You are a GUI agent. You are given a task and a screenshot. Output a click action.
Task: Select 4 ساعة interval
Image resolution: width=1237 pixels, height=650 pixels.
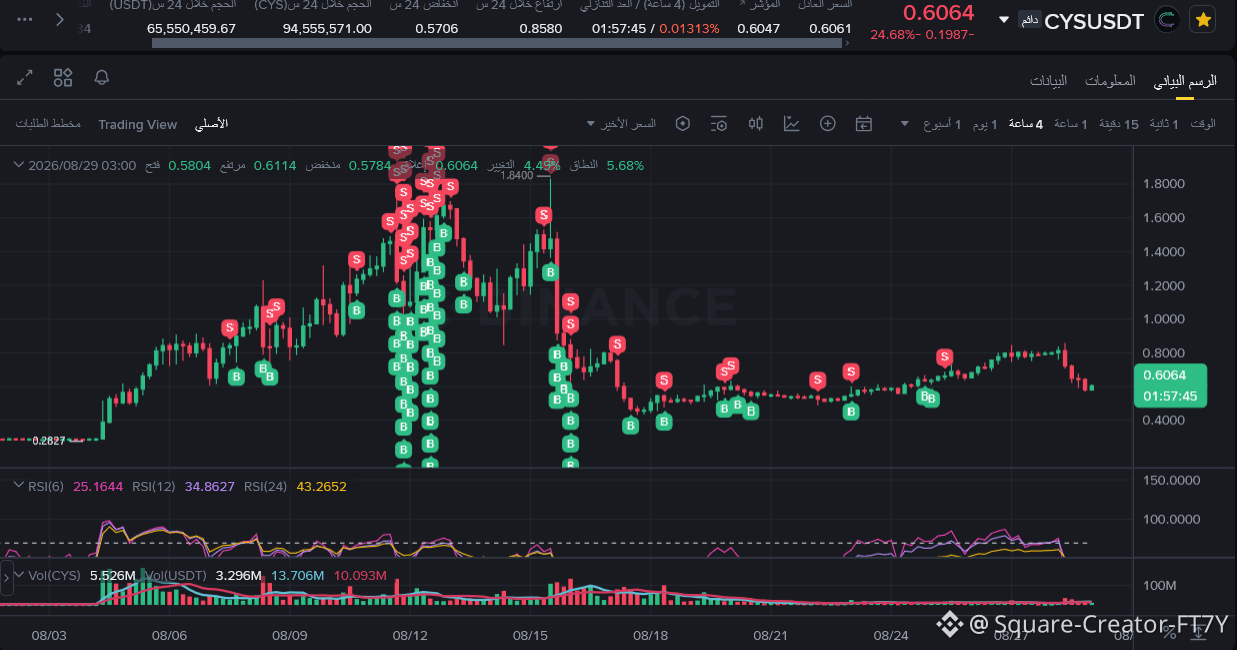click(1026, 124)
